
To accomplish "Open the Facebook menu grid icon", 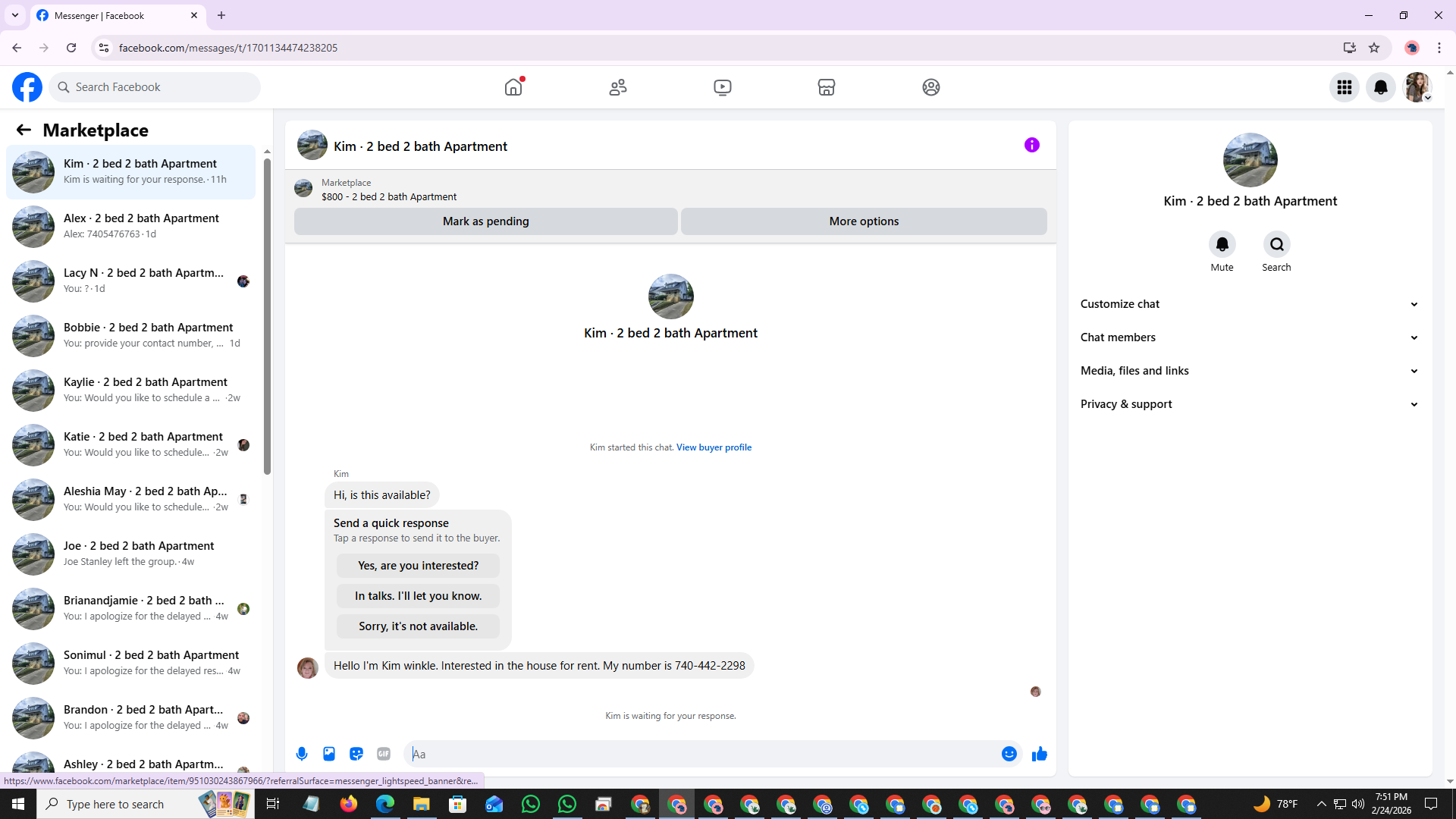I will pyautogui.click(x=1345, y=87).
